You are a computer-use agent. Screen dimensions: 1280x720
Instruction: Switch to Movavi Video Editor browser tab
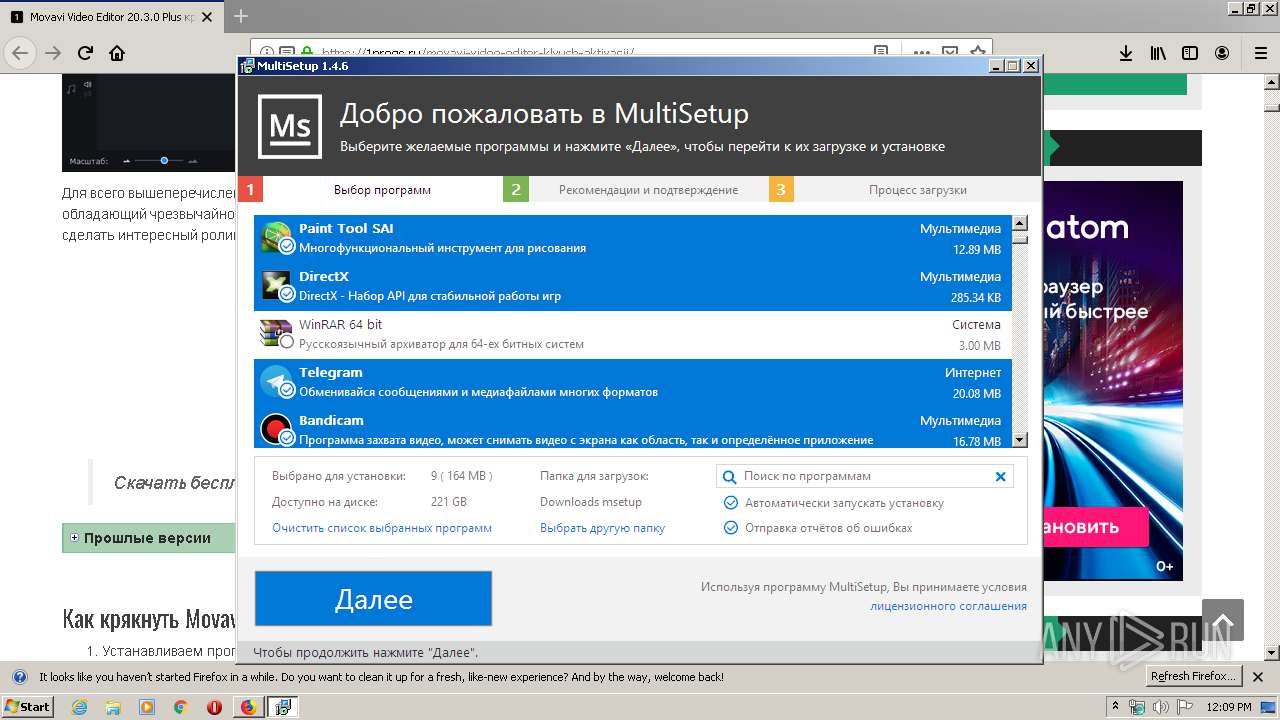pos(111,17)
